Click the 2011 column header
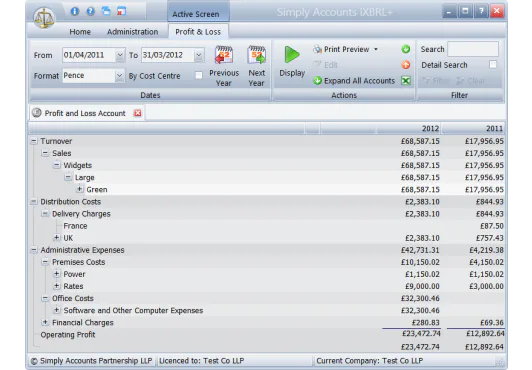Viewport: 532px width, 370px height. click(x=473, y=129)
